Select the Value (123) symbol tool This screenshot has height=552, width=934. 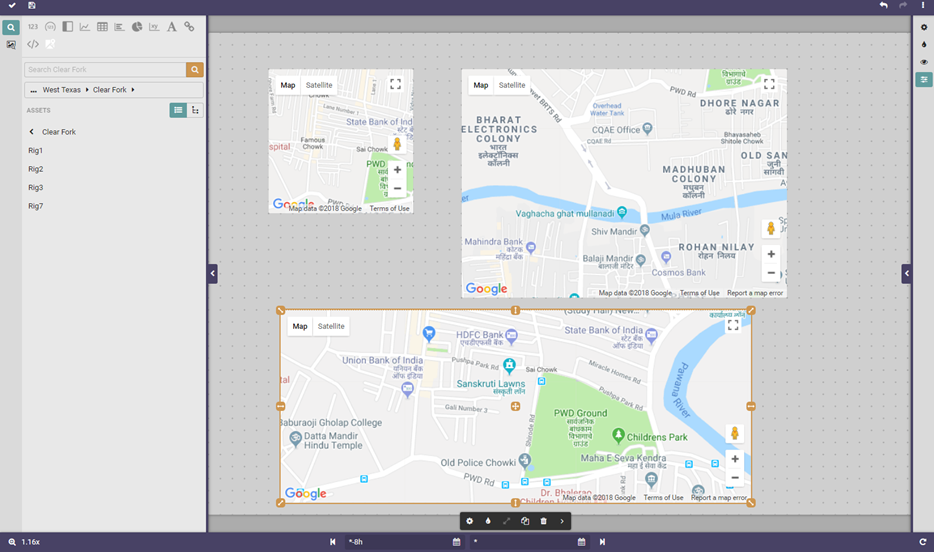[x=33, y=27]
